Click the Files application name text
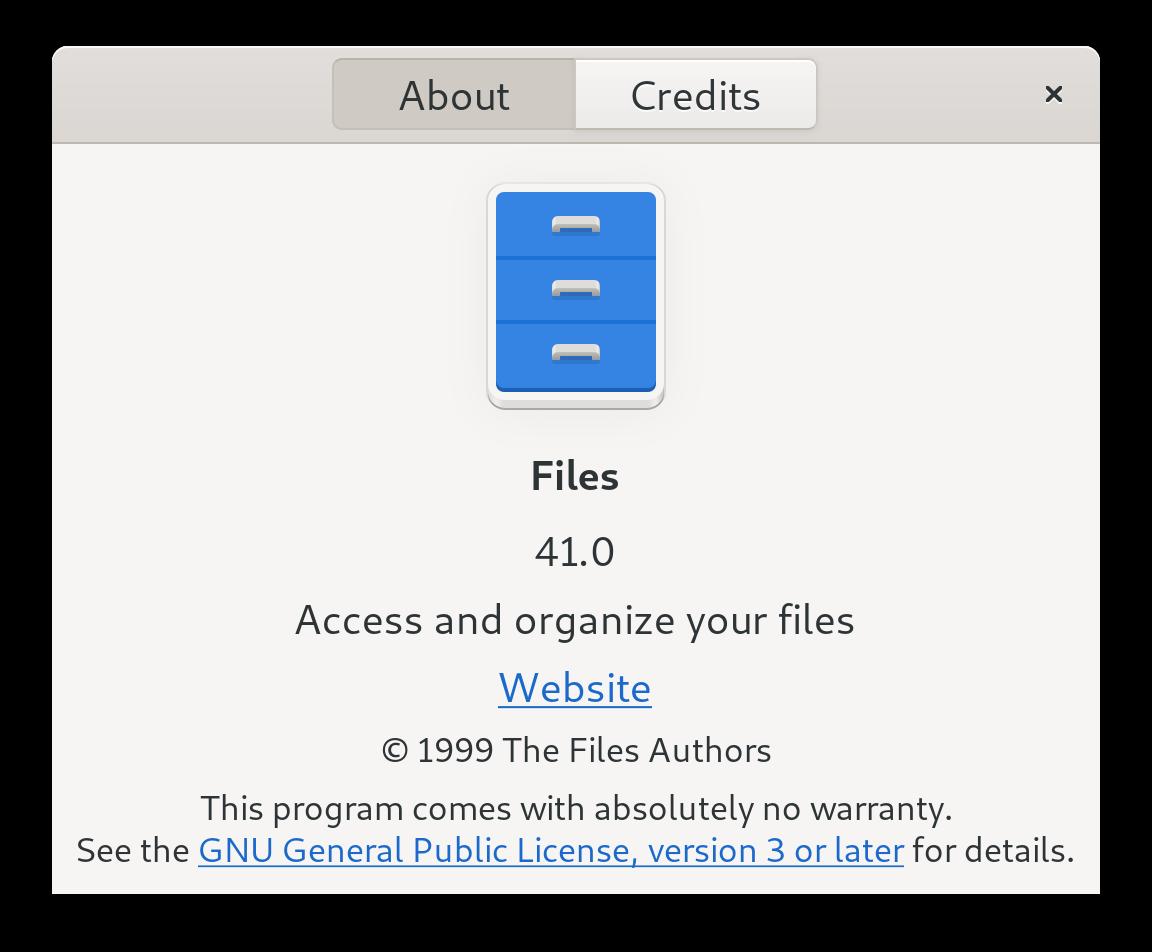1152x952 pixels. pyautogui.click(x=575, y=476)
